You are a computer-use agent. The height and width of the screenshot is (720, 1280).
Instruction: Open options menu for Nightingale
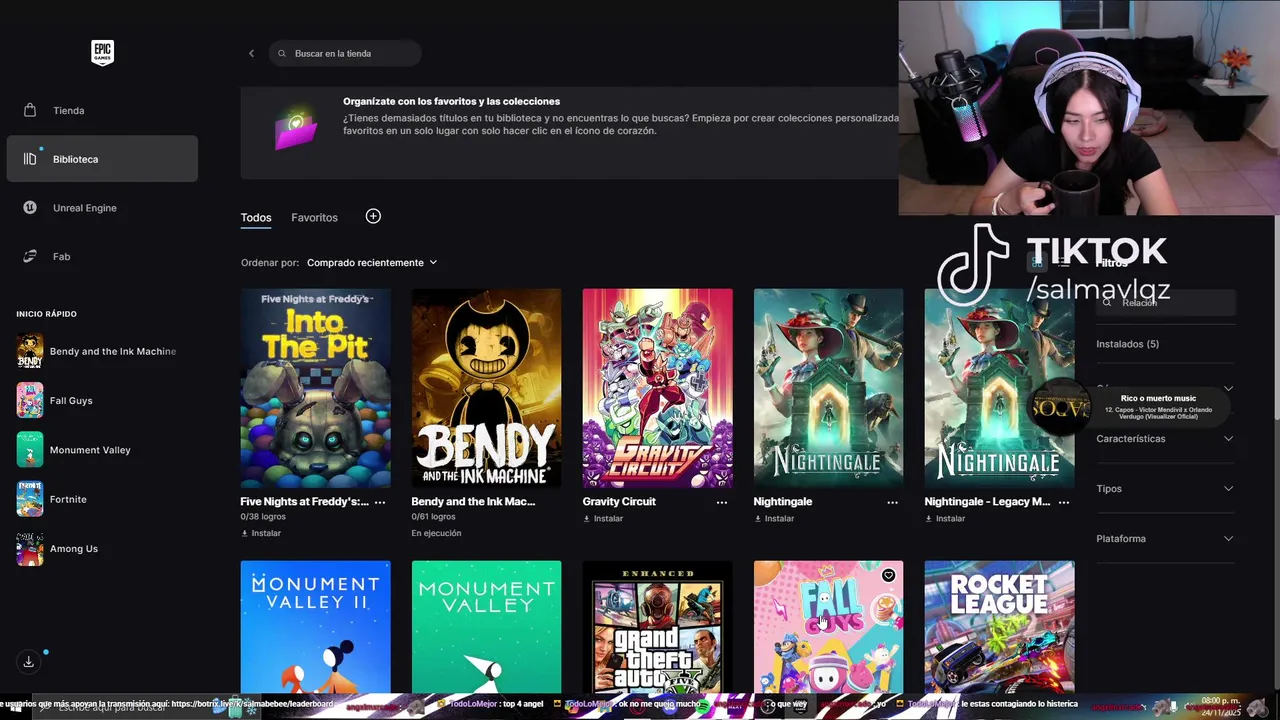pyautogui.click(x=893, y=502)
